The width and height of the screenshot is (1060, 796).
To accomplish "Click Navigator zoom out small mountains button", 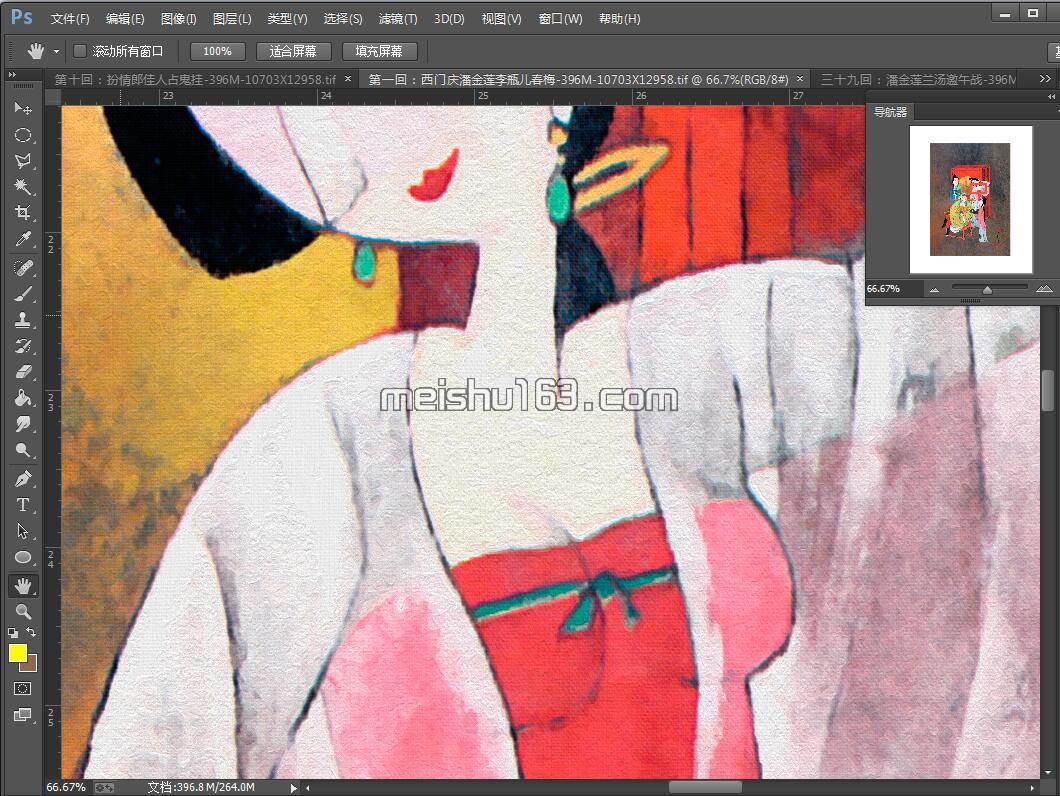I will coord(934,289).
